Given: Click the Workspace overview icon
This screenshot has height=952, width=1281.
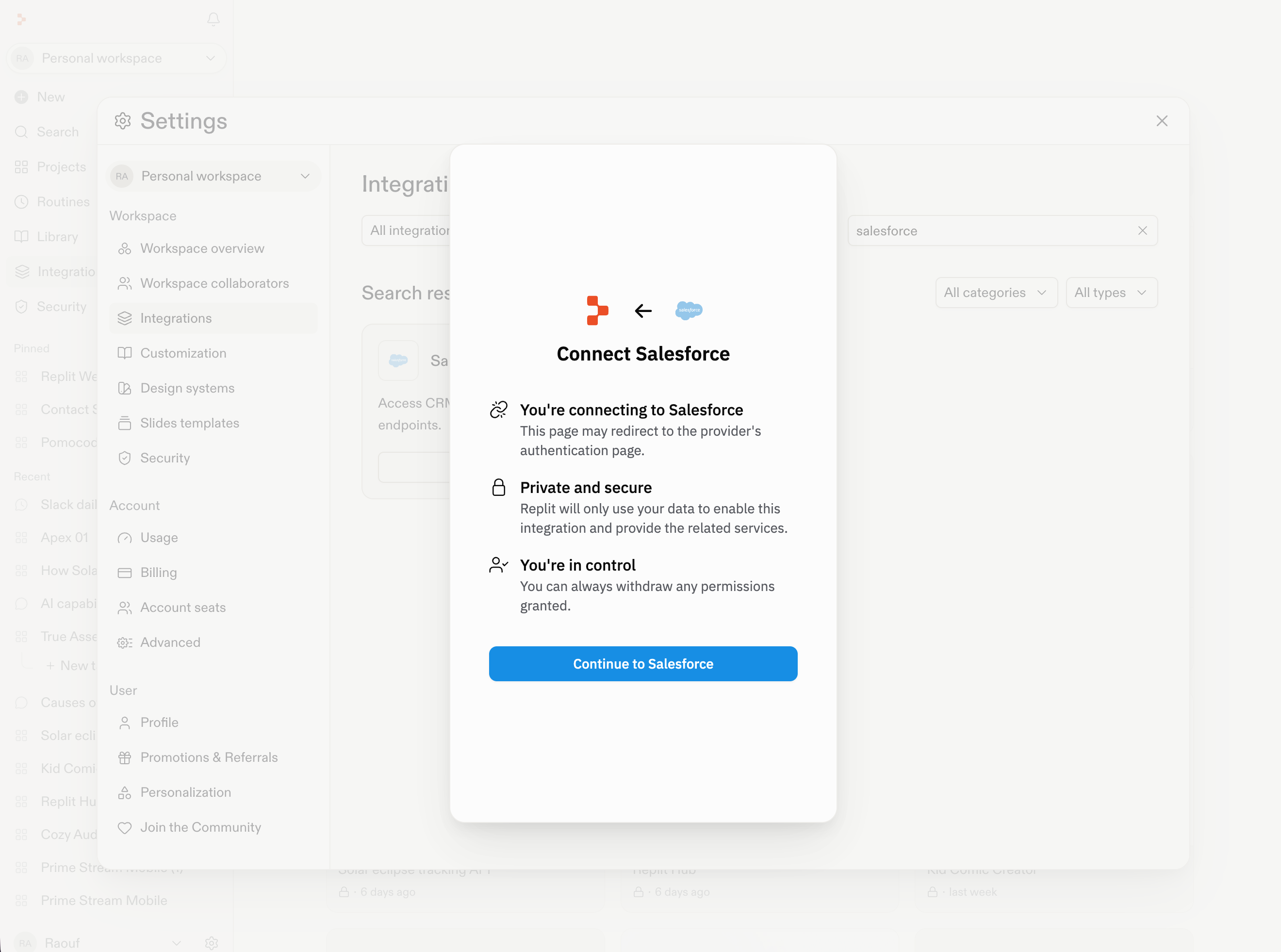Looking at the screenshot, I should (x=125, y=248).
